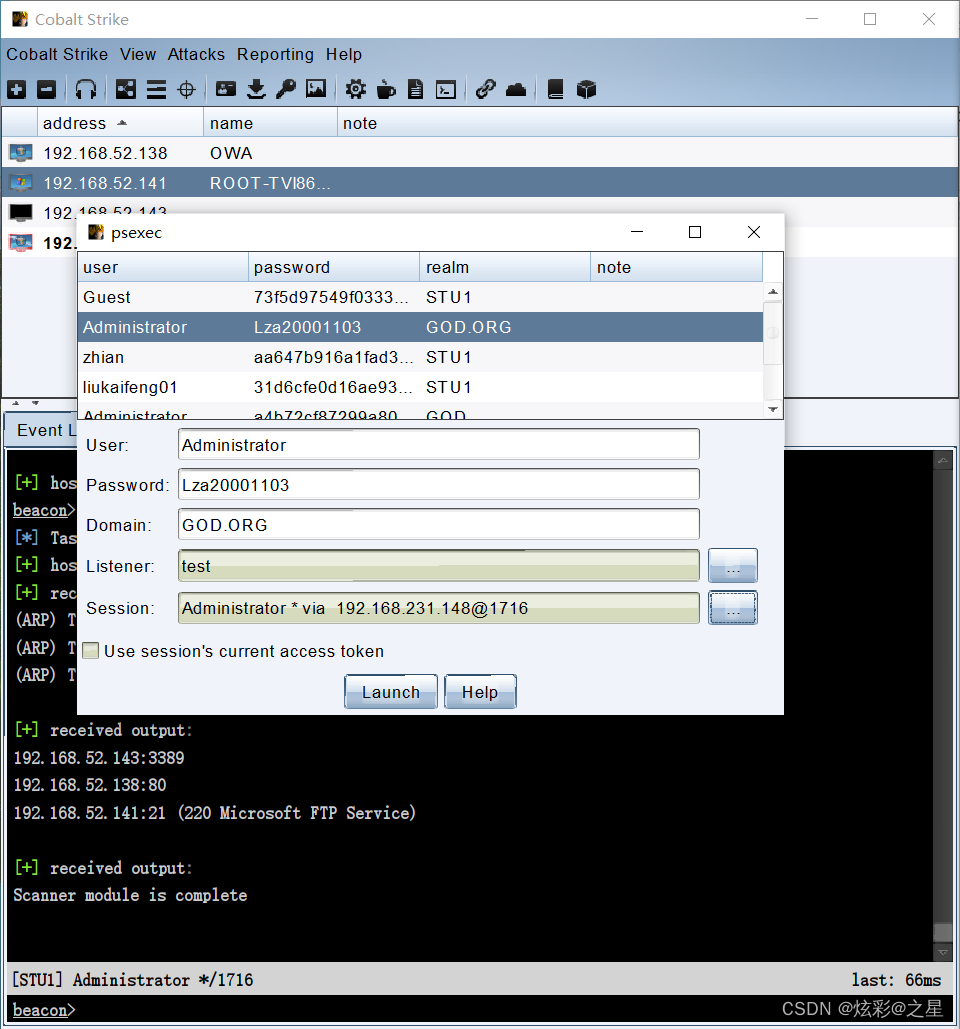Select Administrator GOD.ORG credential row
The width and height of the screenshot is (960, 1029).
[420, 327]
